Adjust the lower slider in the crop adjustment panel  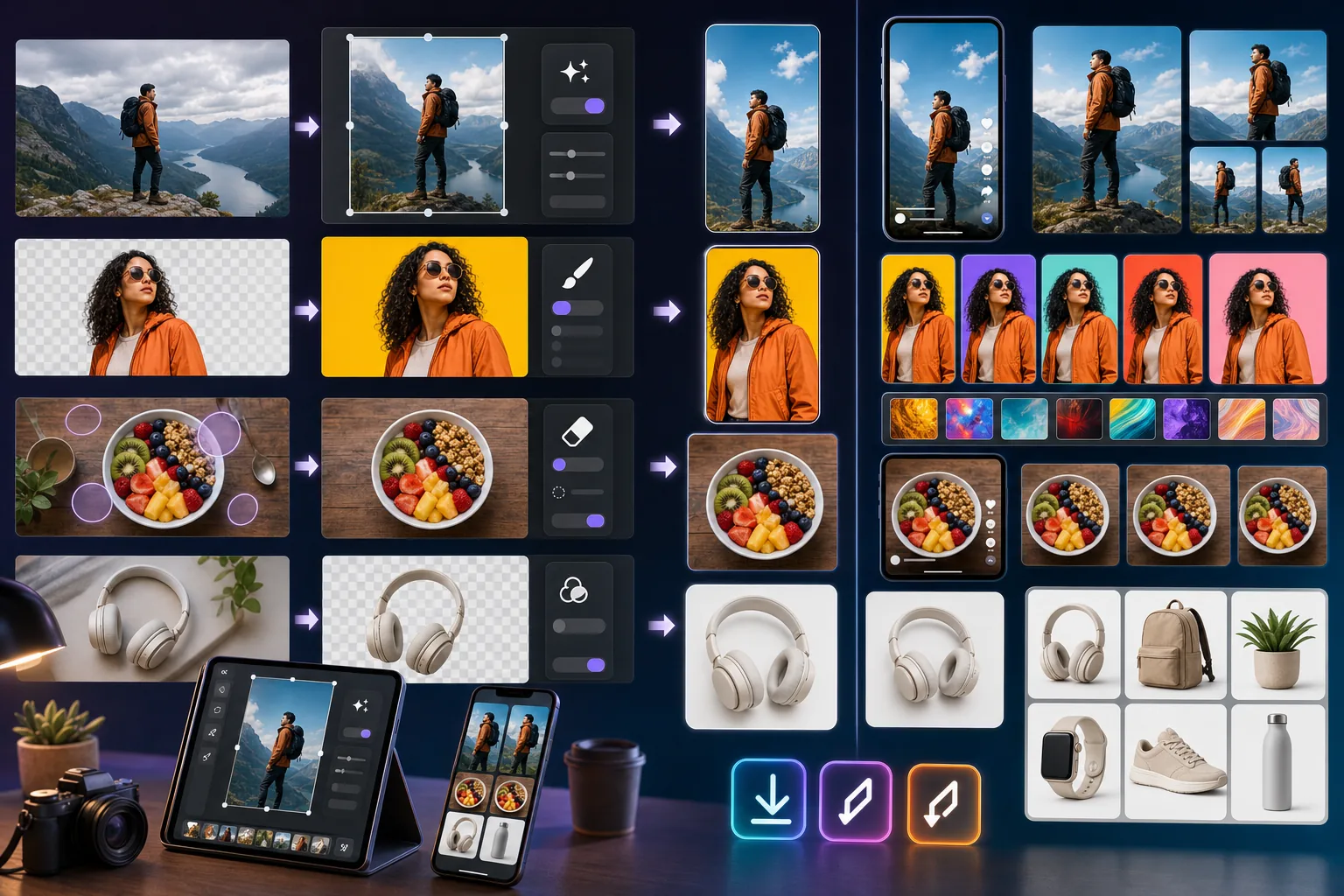pyautogui.click(x=577, y=176)
